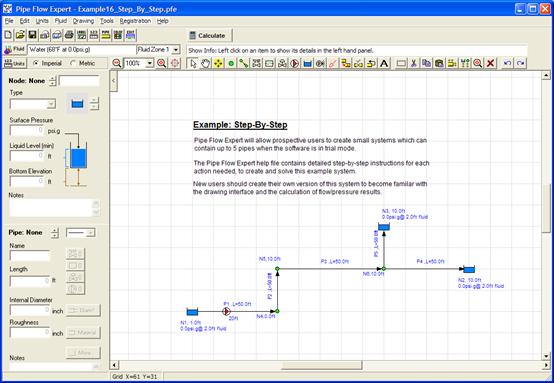Click the Internal Diameter input field
Screen dimensions: 554x383
point(30,310)
